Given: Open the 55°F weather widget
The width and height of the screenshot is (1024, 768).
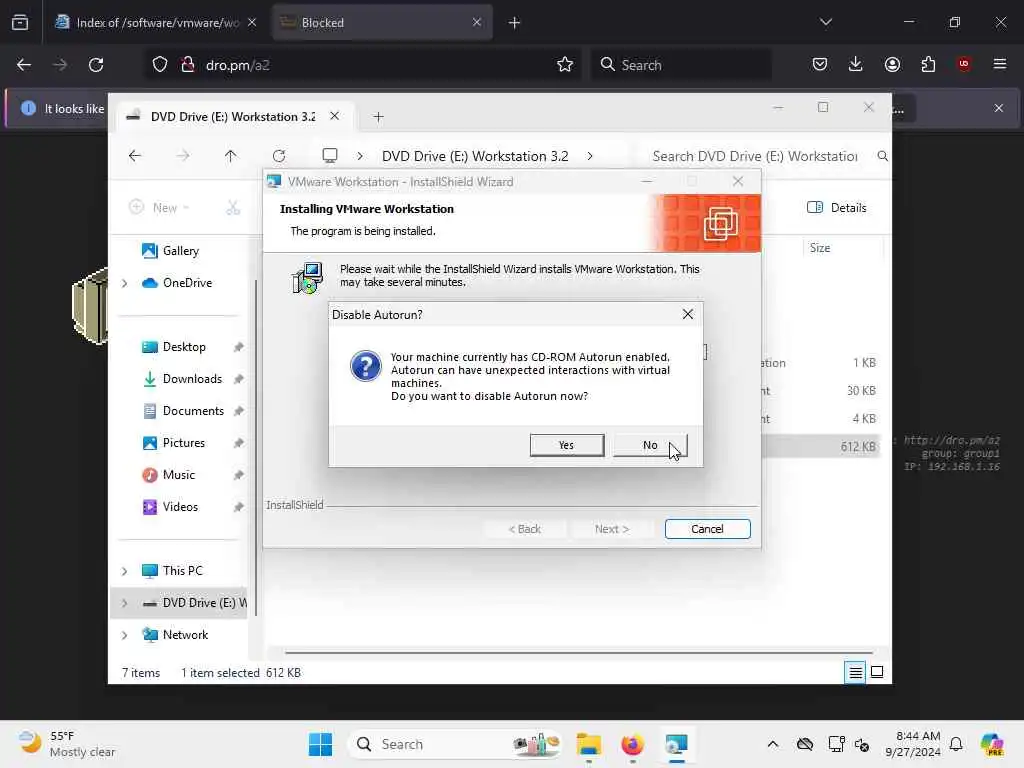Looking at the screenshot, I should click(67, 744).
